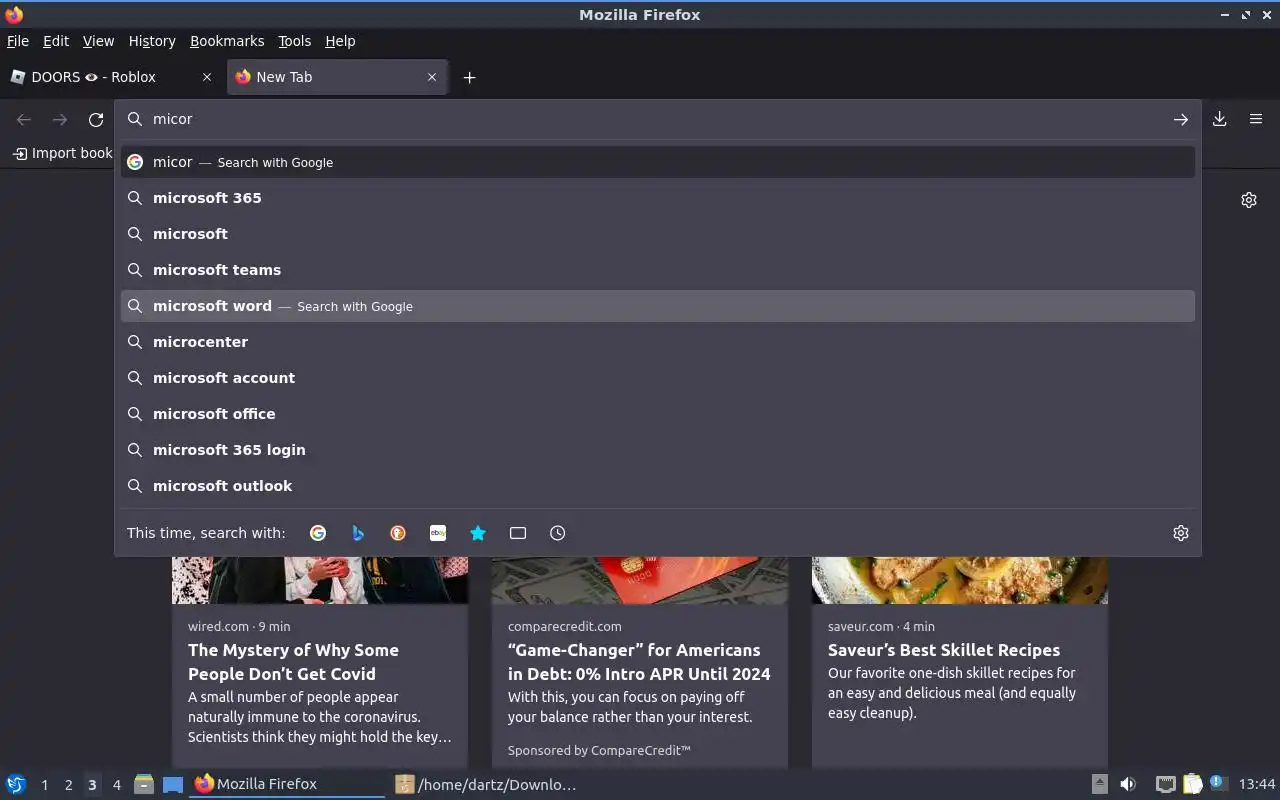The width and height of the screenshot is (1280, 800).
Task: Switch to the /home/dartz/Downlo... taskbar window
Action: 487,784
